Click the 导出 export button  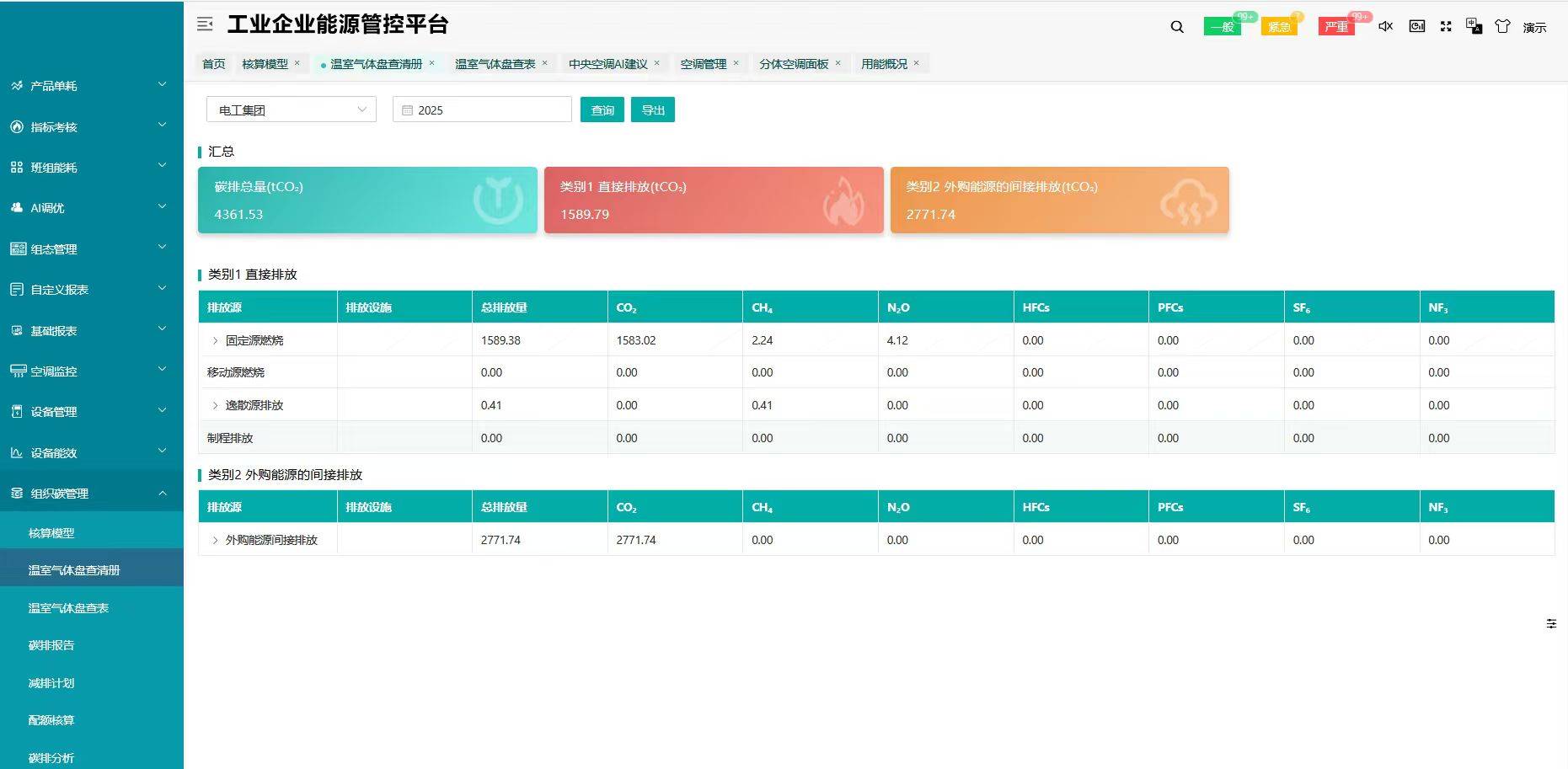click(x=652, y=109)
